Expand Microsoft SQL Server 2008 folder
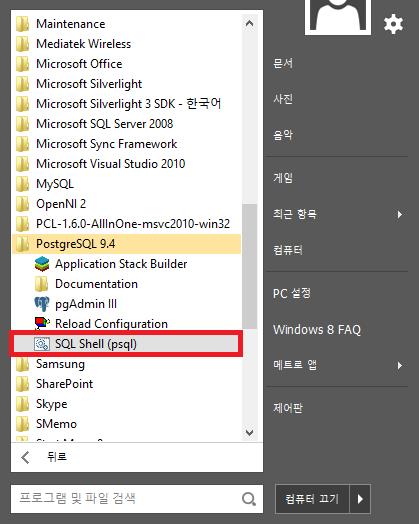Image resolution: width=419 pixels, height=524 pixels. (x=127, y=124)
